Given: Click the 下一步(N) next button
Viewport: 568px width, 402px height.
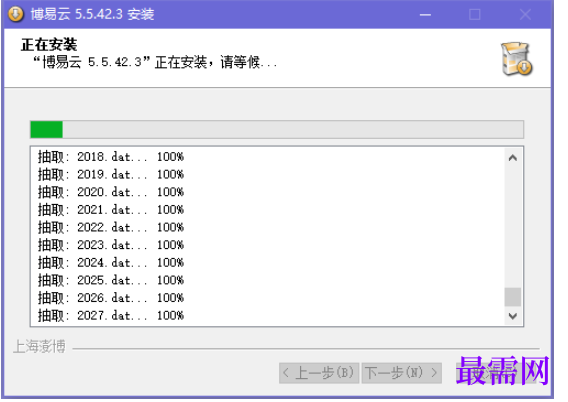Looking at the screenshot, I should tap(402, 373).
